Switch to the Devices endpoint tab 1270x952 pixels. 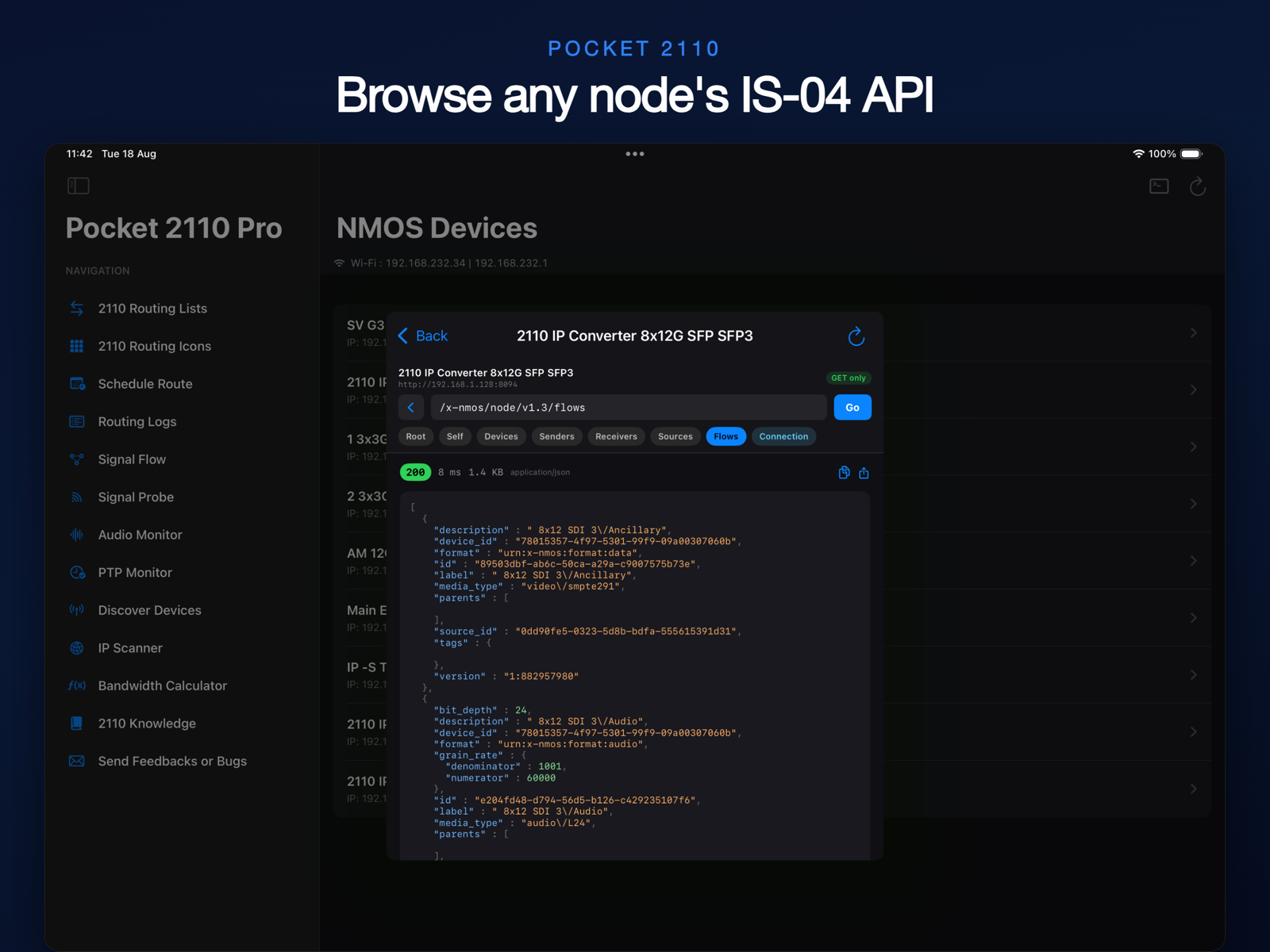[501, 436]
